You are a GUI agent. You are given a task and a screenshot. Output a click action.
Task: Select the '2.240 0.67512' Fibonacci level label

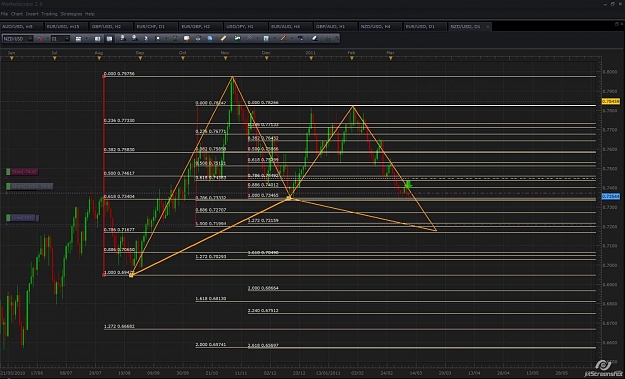(x=263, y=310)
